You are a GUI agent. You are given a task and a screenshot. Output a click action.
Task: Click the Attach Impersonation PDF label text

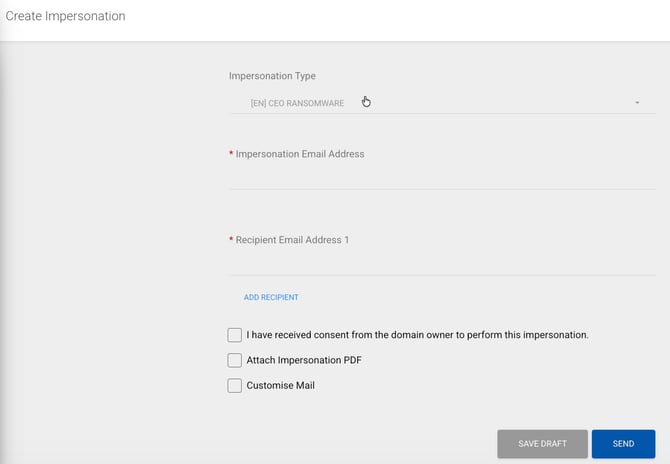(304, 360)
